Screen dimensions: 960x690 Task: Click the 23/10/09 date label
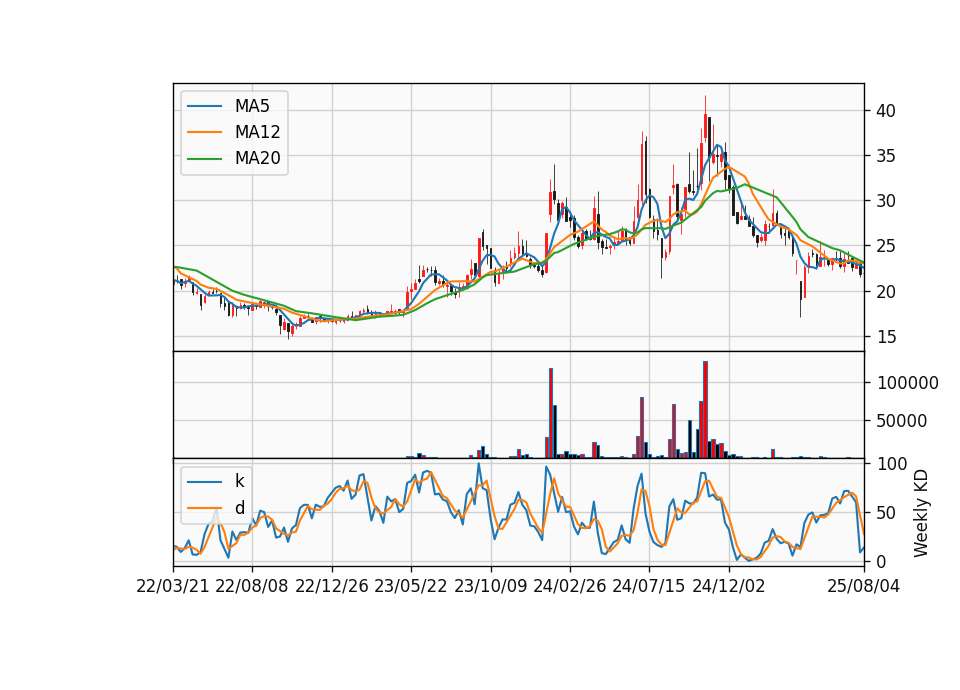[490, 586]
